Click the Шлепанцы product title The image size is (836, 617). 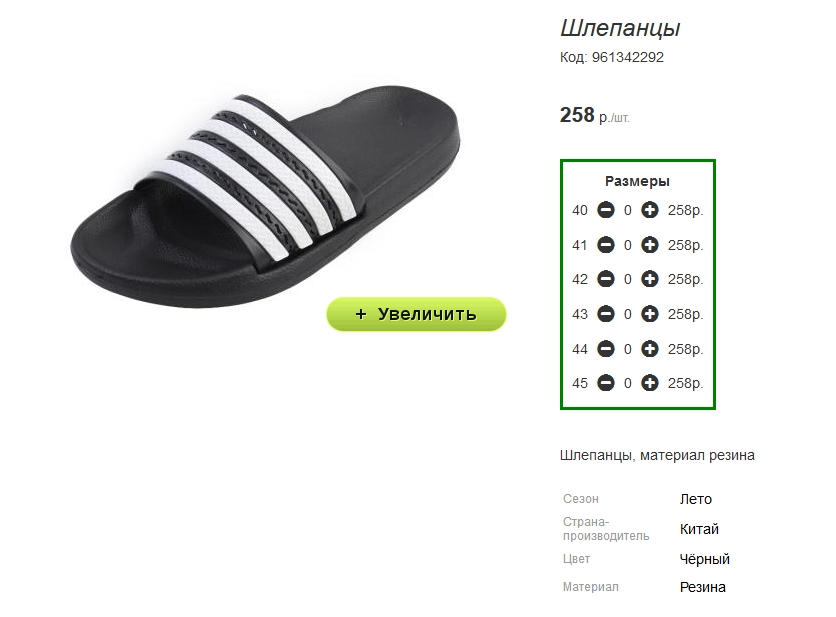(x=620, y=28)
